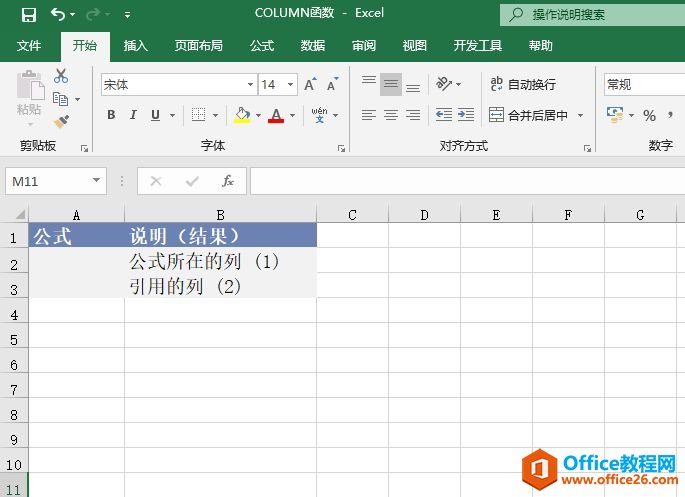685x497 pixels.
Task: Center text horizontally
Action: tap(391, 115)
